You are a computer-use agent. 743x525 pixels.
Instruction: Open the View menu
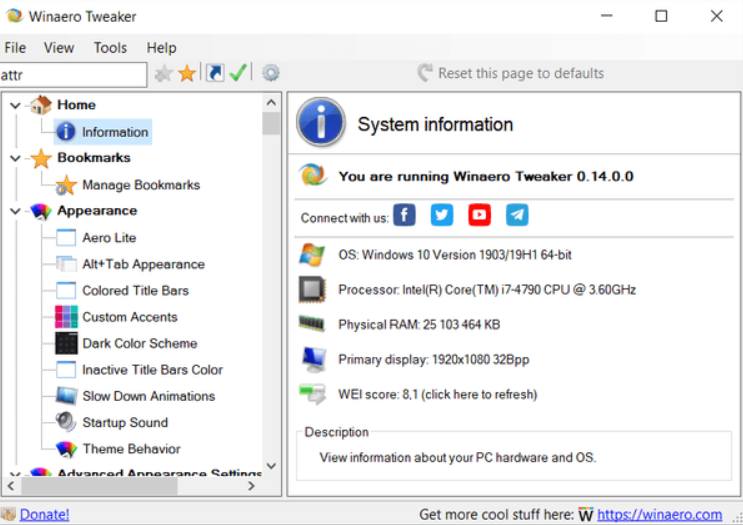[x=59, y=48]
